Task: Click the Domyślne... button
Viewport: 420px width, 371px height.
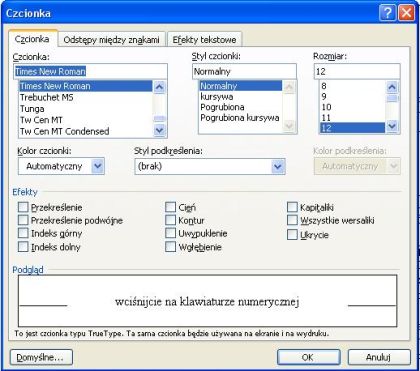Action: pos(41,357)
